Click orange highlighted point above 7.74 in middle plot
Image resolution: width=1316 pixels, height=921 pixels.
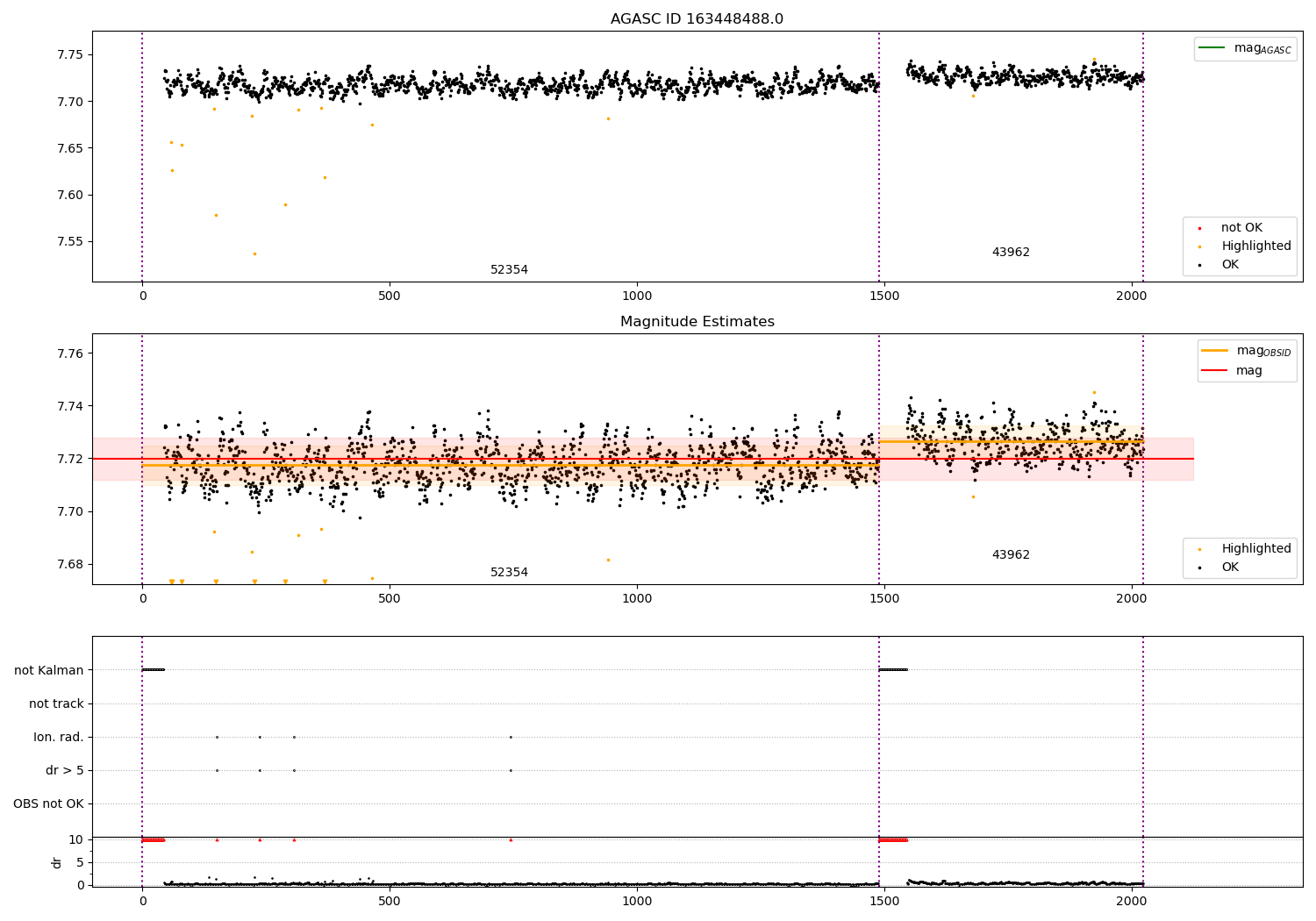point(1094,392)
